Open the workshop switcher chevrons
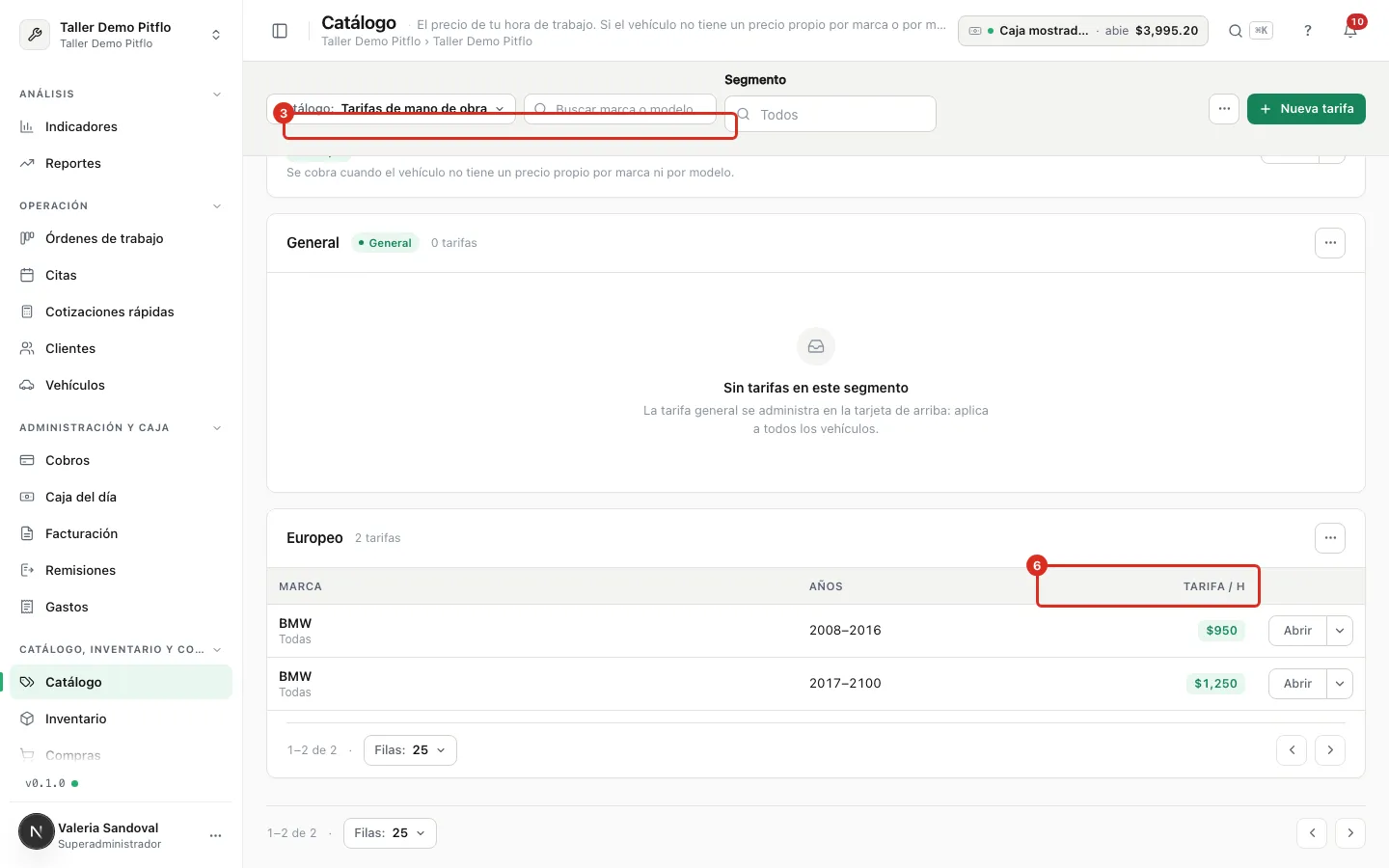This screenshot has height=868, width=1389. 216,35
